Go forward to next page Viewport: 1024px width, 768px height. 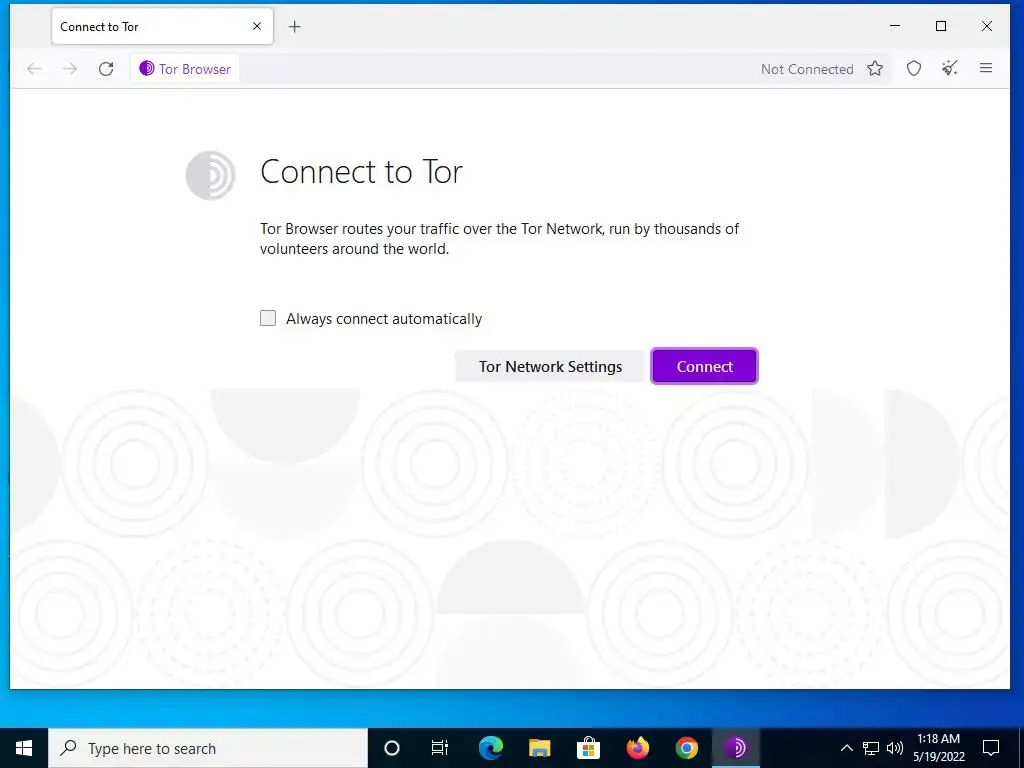(x=70, y=69)
